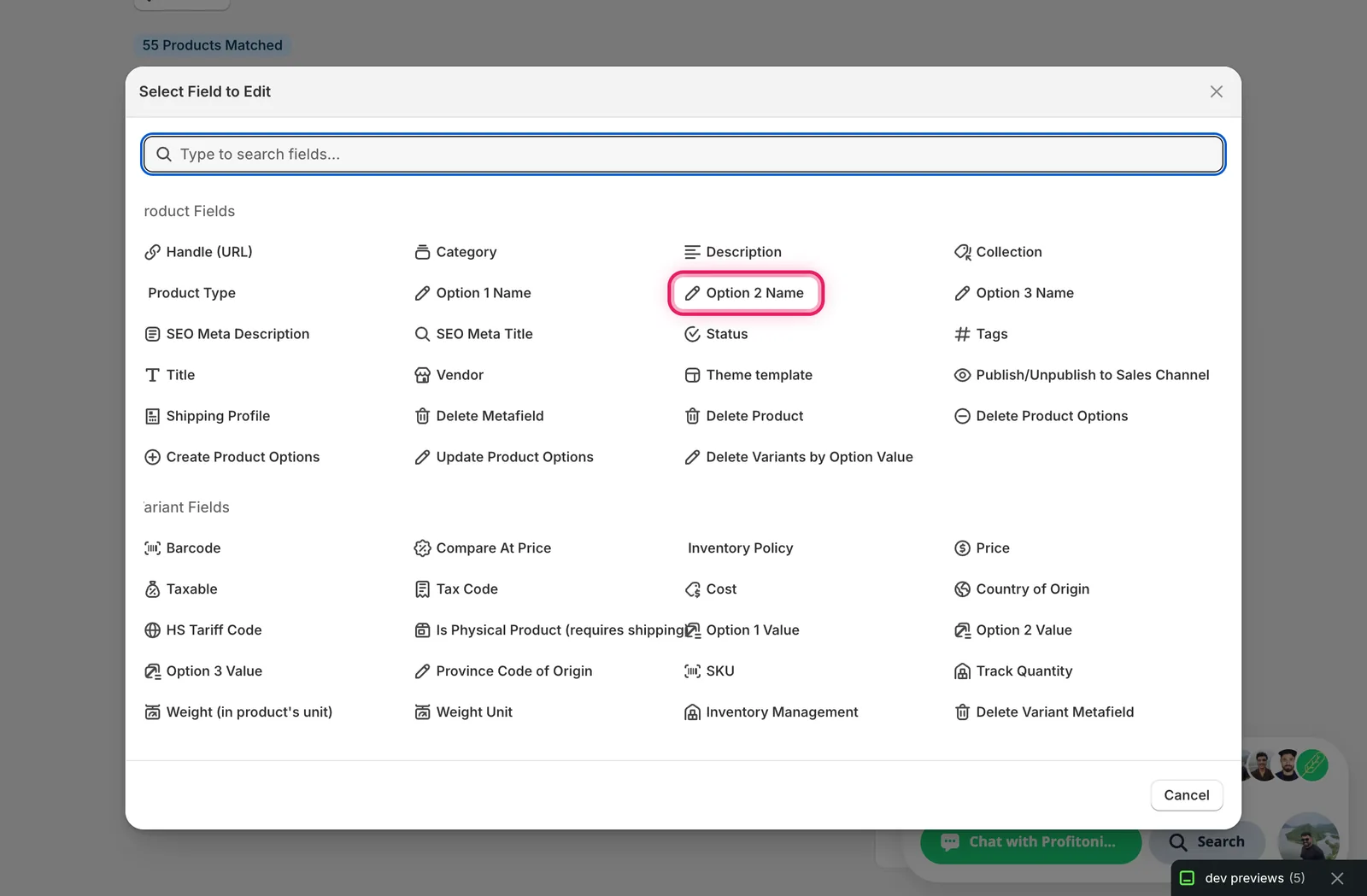Select SKU variant field
Screen dimensions: 1367x896
(709, 671)
